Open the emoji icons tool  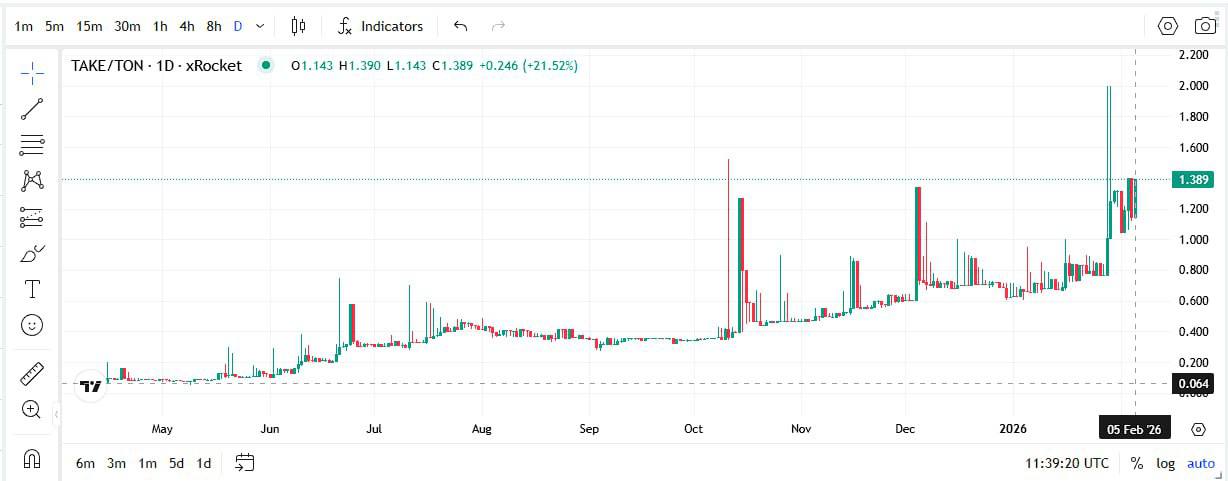(x=32, y=325)
